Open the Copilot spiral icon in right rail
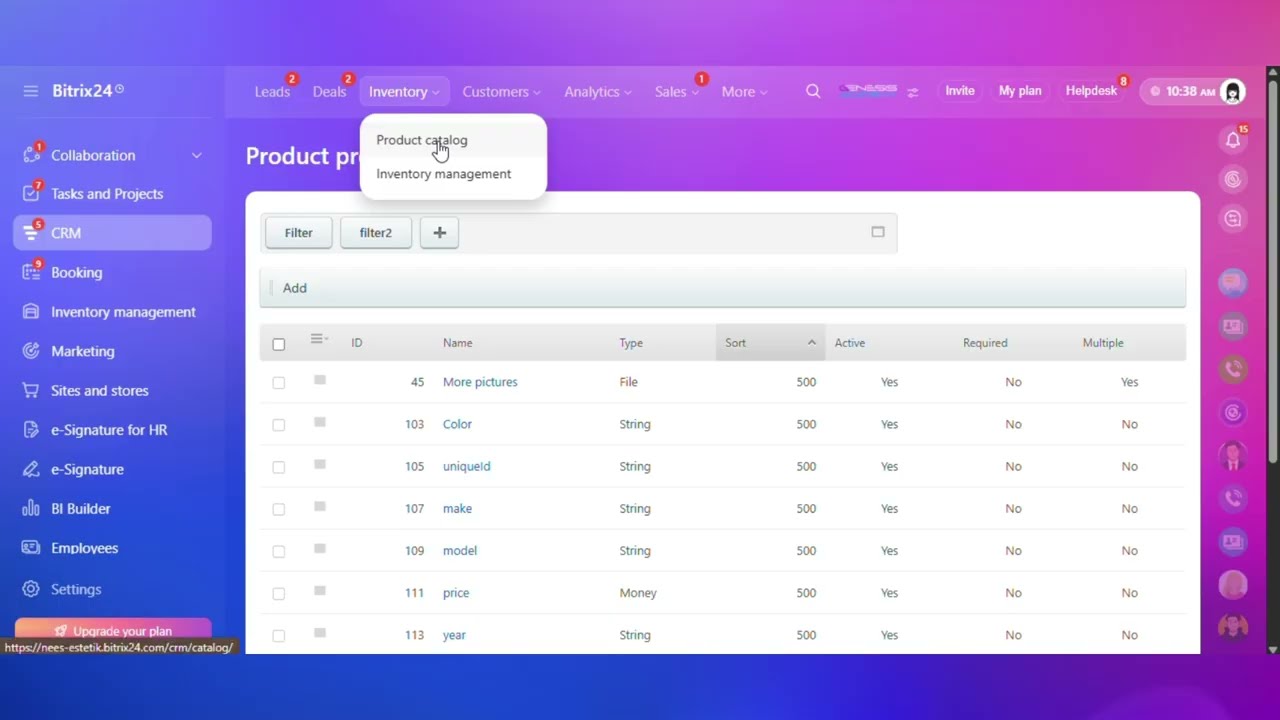1280x720 pixels. [x=1233, y=180]
